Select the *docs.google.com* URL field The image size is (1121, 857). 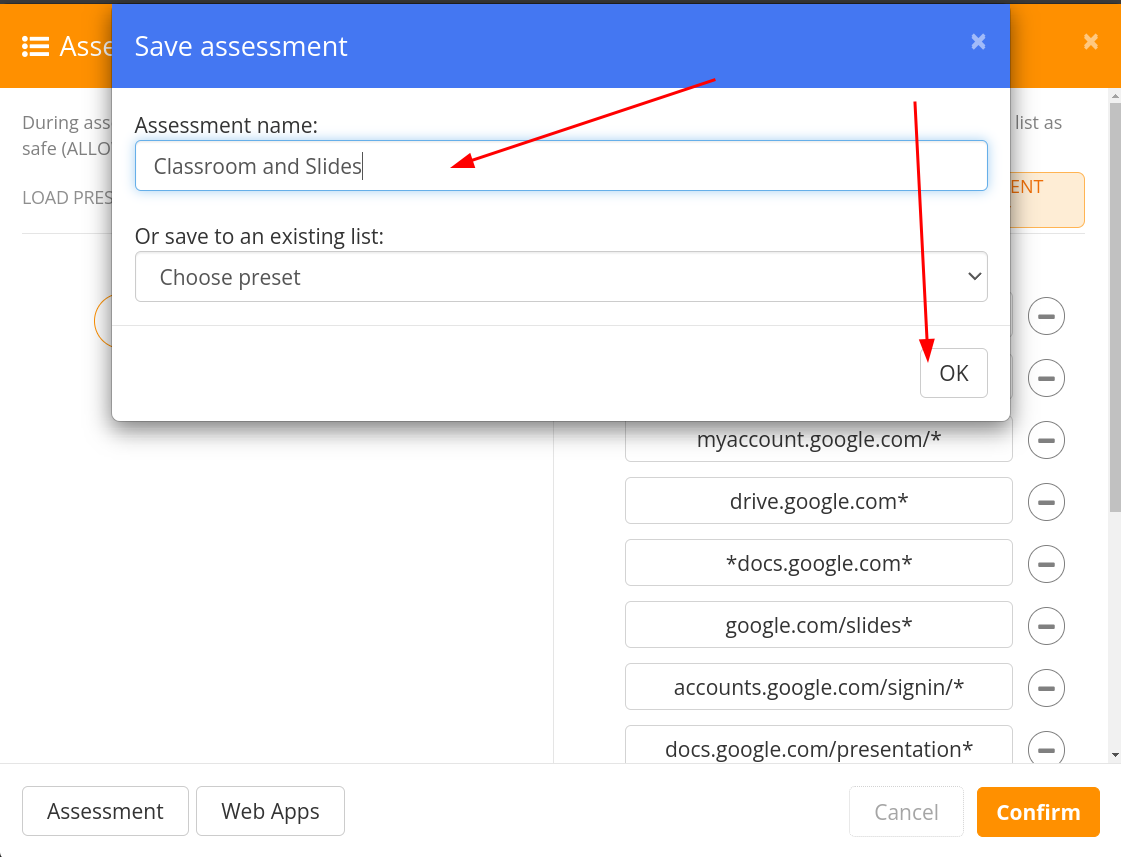819,563
